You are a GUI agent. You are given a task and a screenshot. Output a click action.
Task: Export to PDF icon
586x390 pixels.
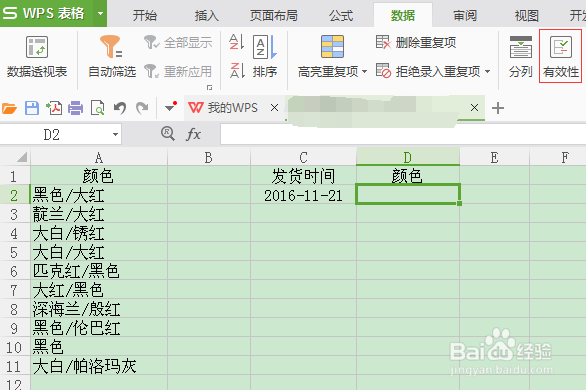pos(54,108)
